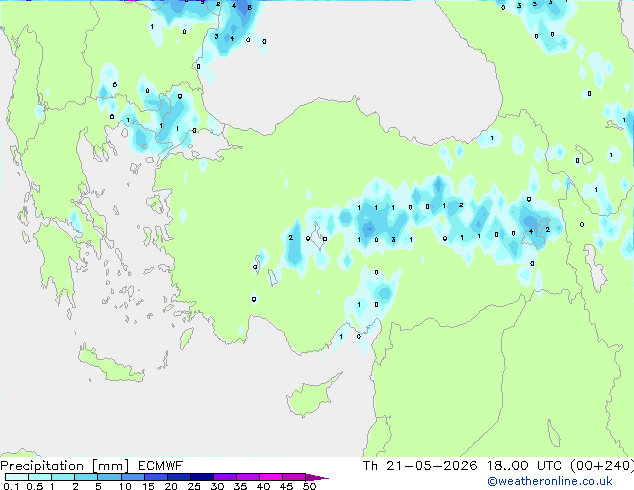Select the 0.5–1 mm legend swatch
The width and height of the screenshot is (634, 490).
tap(40, 477)
